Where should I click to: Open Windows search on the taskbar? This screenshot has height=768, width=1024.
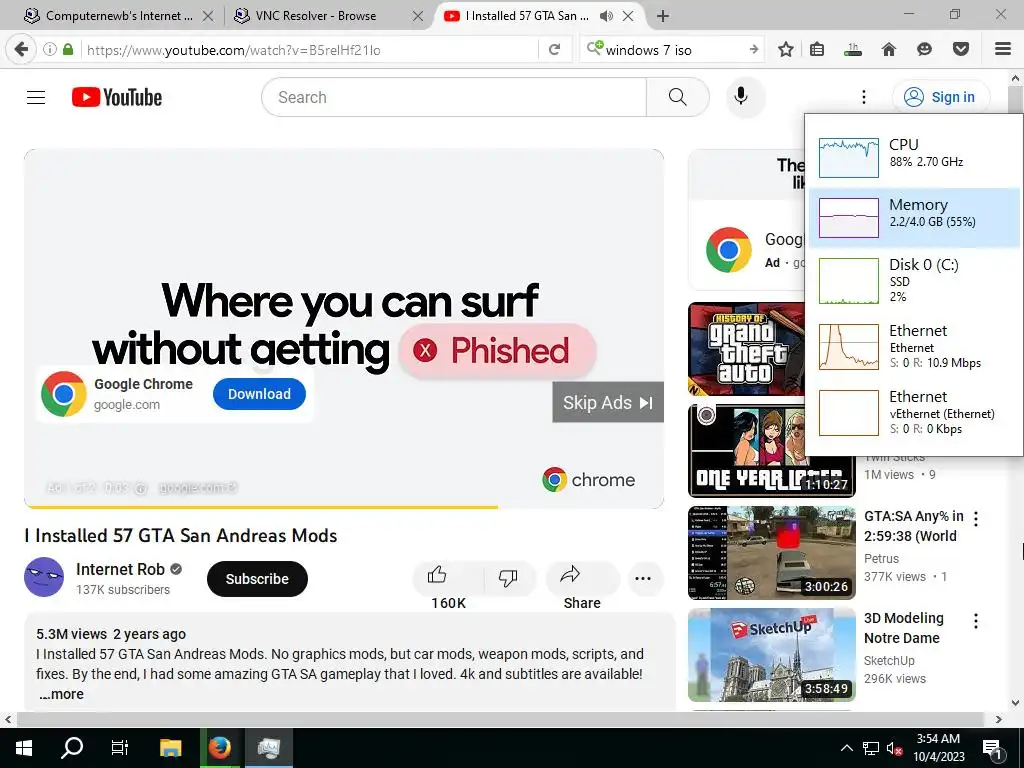tap(71, 748)
